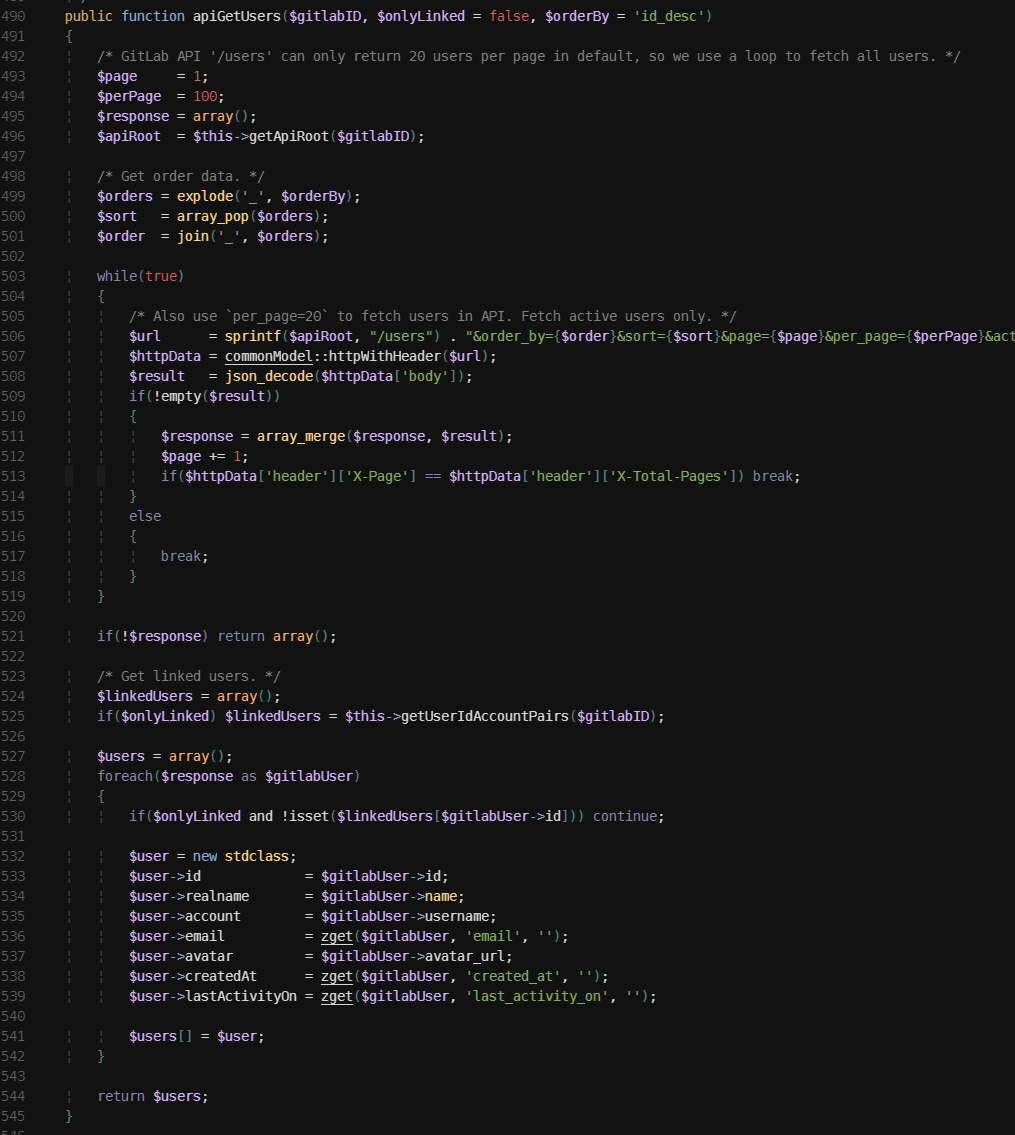The width and height of the screenshot is (1015, 1135).
Task: Click array_merge on line 511
Action: pos(300,436)
